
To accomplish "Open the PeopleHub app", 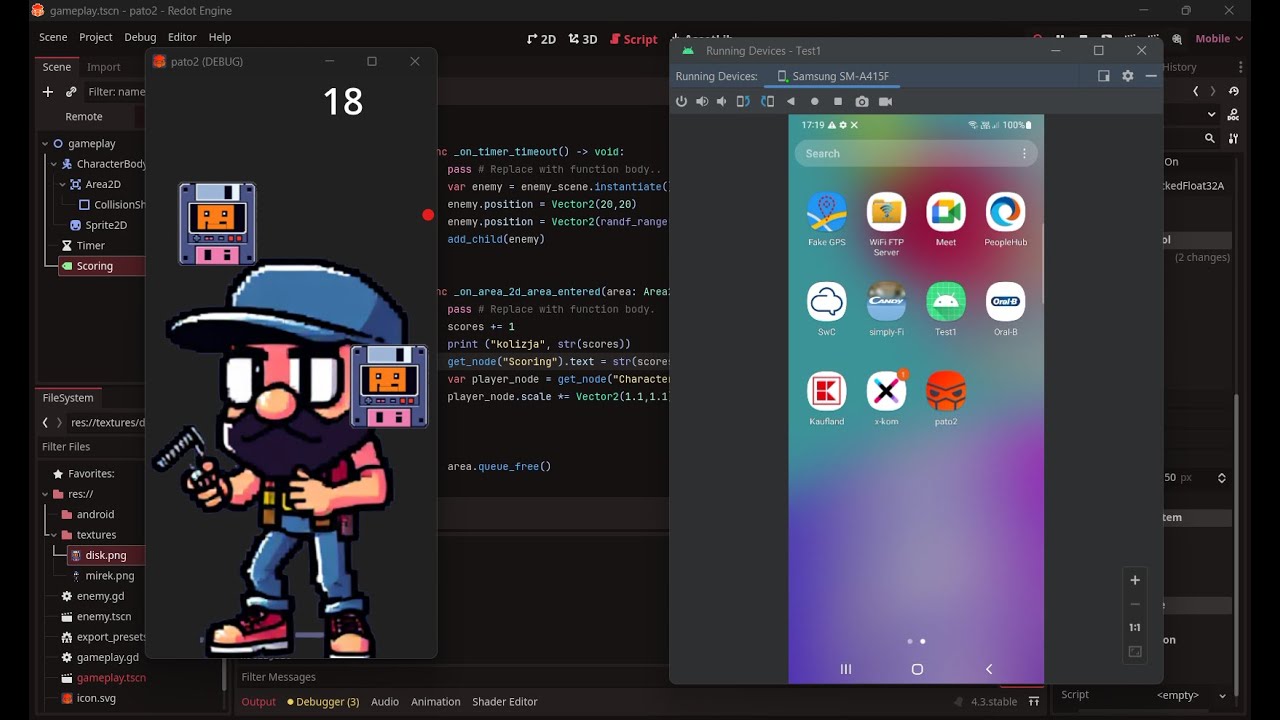I will [x=1006, y=220].
